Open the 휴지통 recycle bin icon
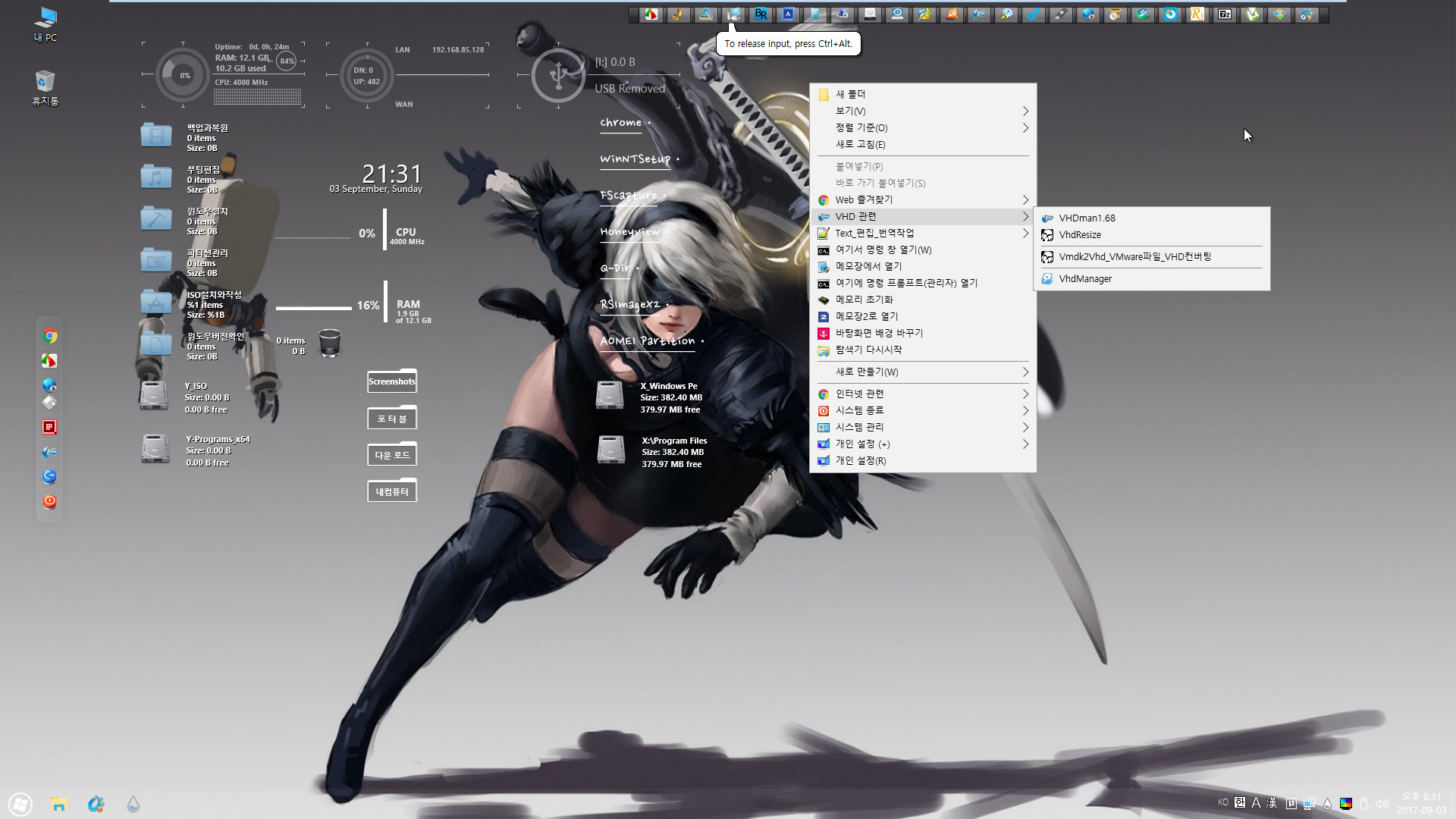 click(45, 87)
